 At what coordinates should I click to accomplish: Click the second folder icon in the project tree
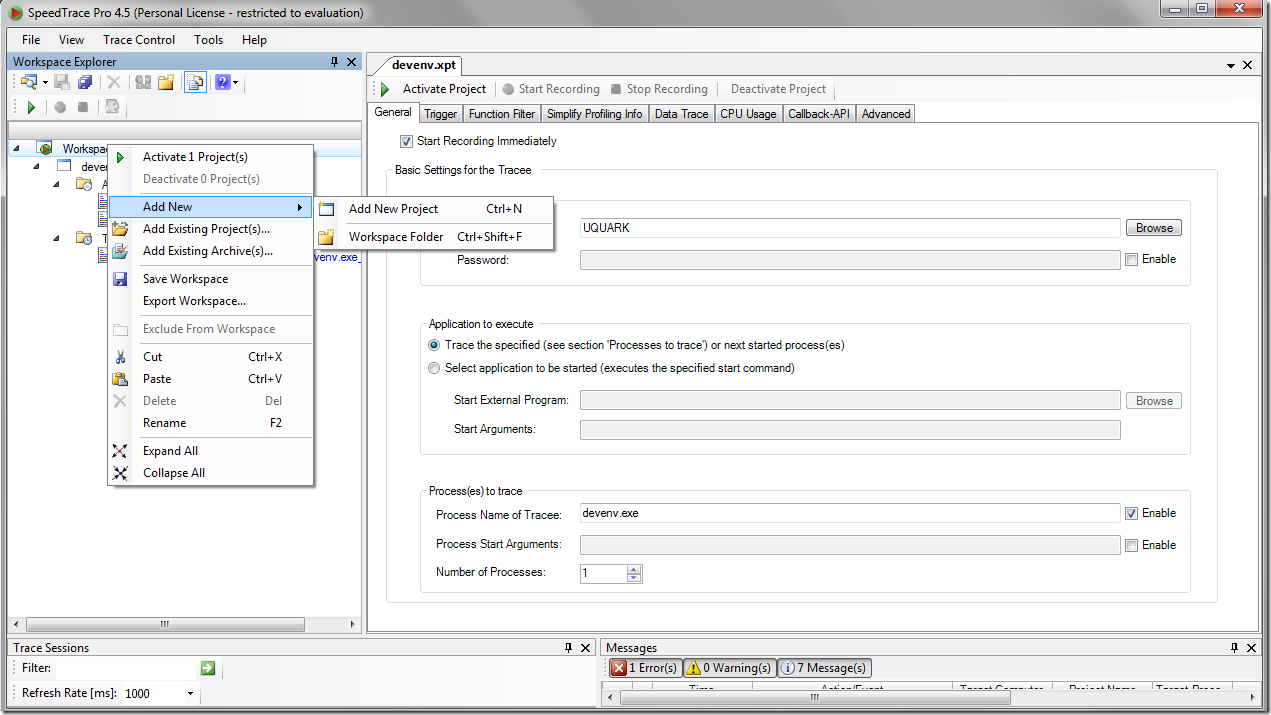coord(84,238)
